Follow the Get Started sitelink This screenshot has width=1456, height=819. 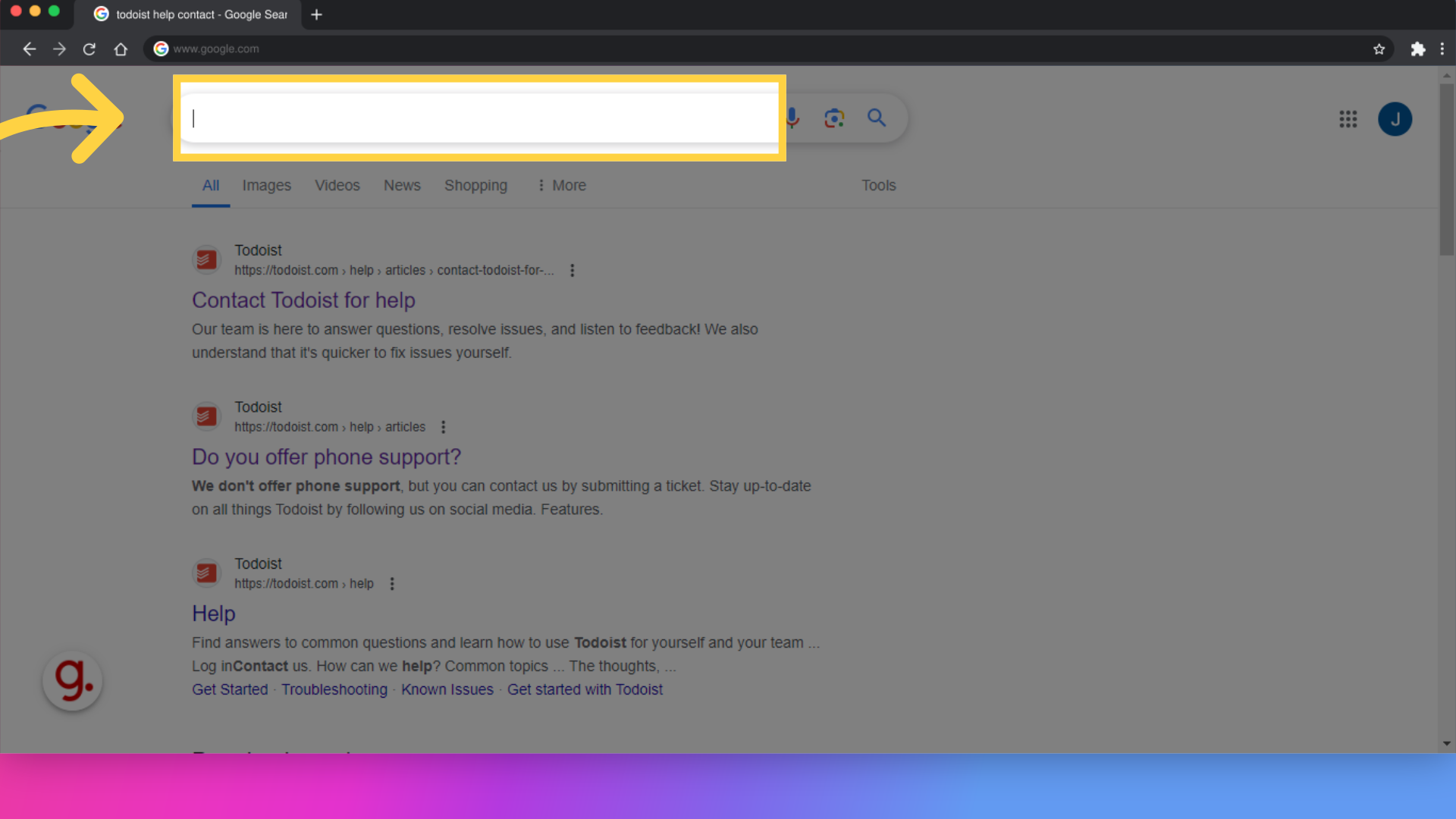[230, 689]
